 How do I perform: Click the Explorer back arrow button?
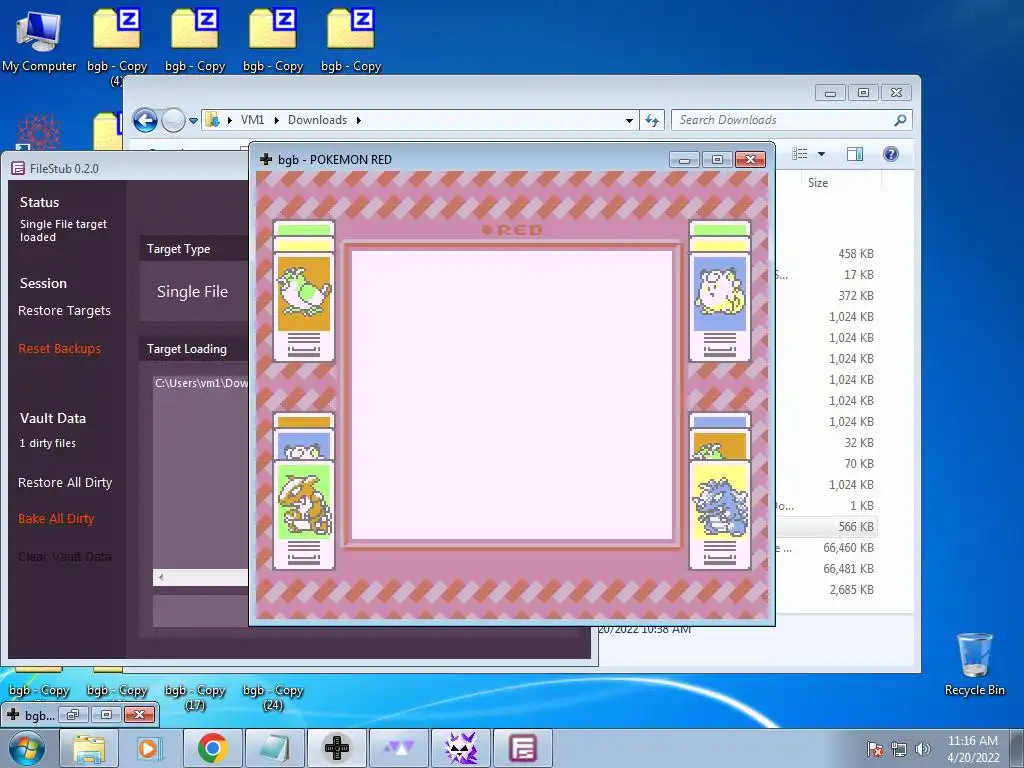145,120
